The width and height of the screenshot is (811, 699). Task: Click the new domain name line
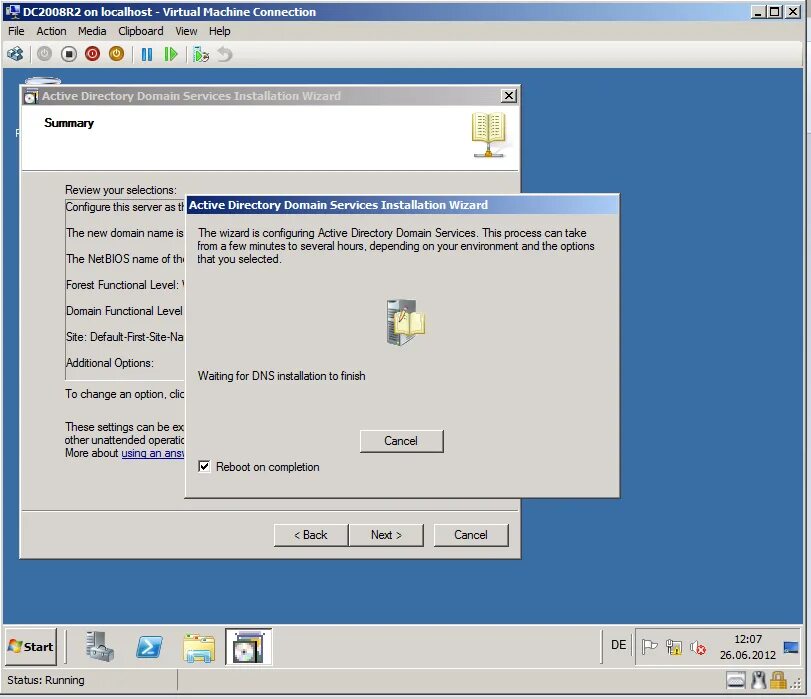125,233
